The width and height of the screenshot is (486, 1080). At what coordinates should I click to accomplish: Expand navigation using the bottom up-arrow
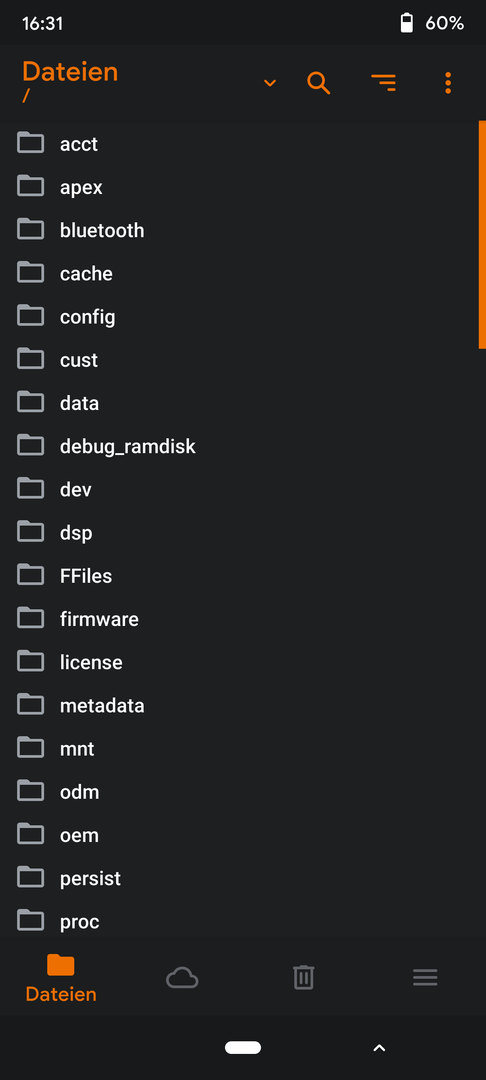click(x=379, y=1048)
